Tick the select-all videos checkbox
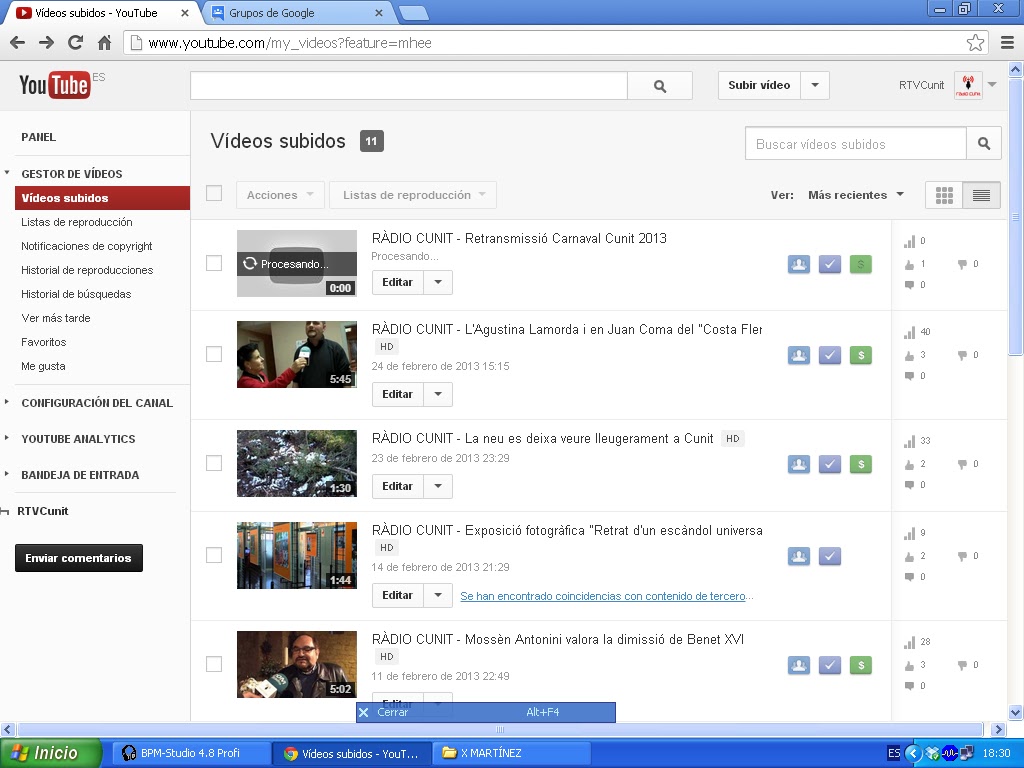 click(x=214, y=193)
